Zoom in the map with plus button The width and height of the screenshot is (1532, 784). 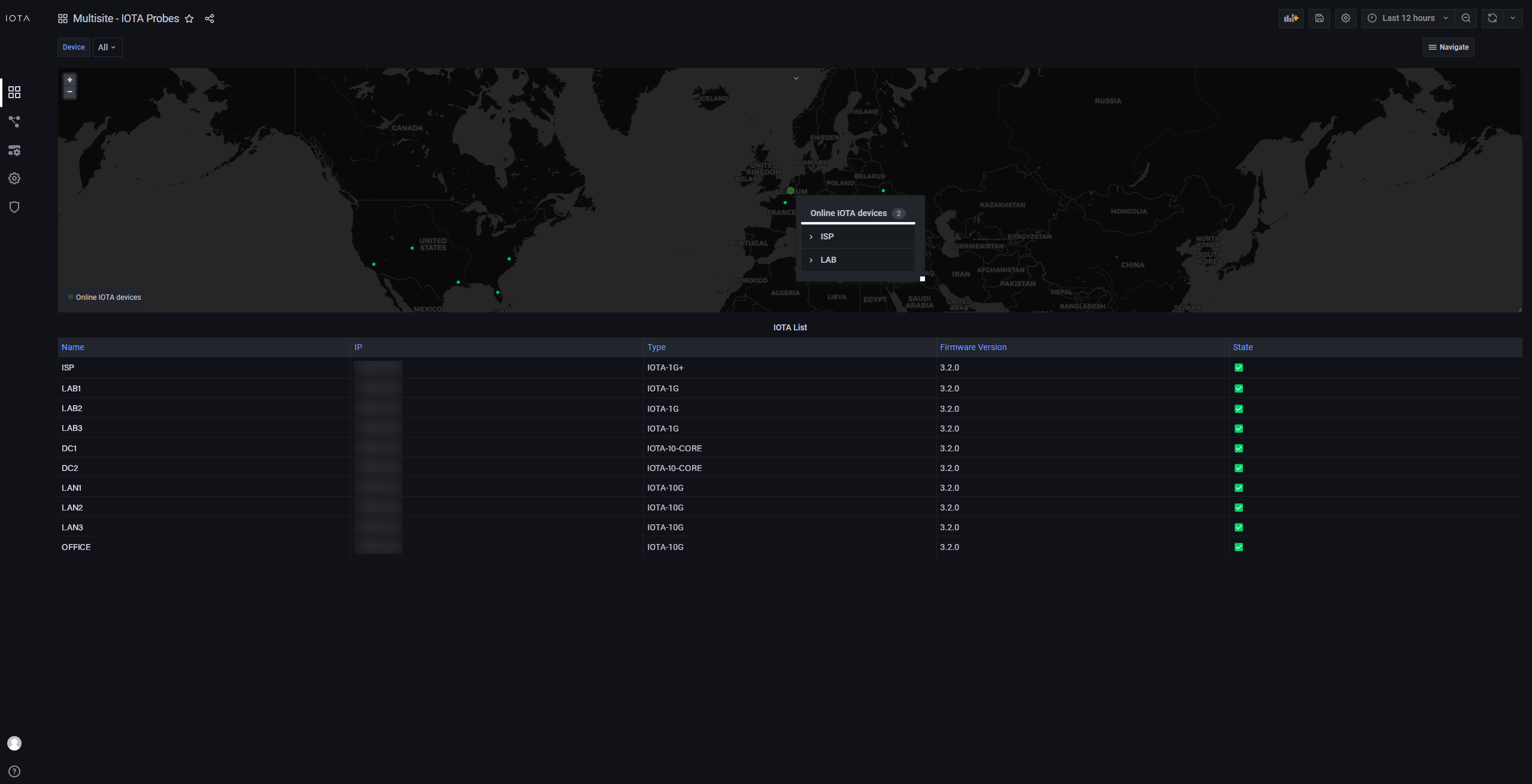70,80
